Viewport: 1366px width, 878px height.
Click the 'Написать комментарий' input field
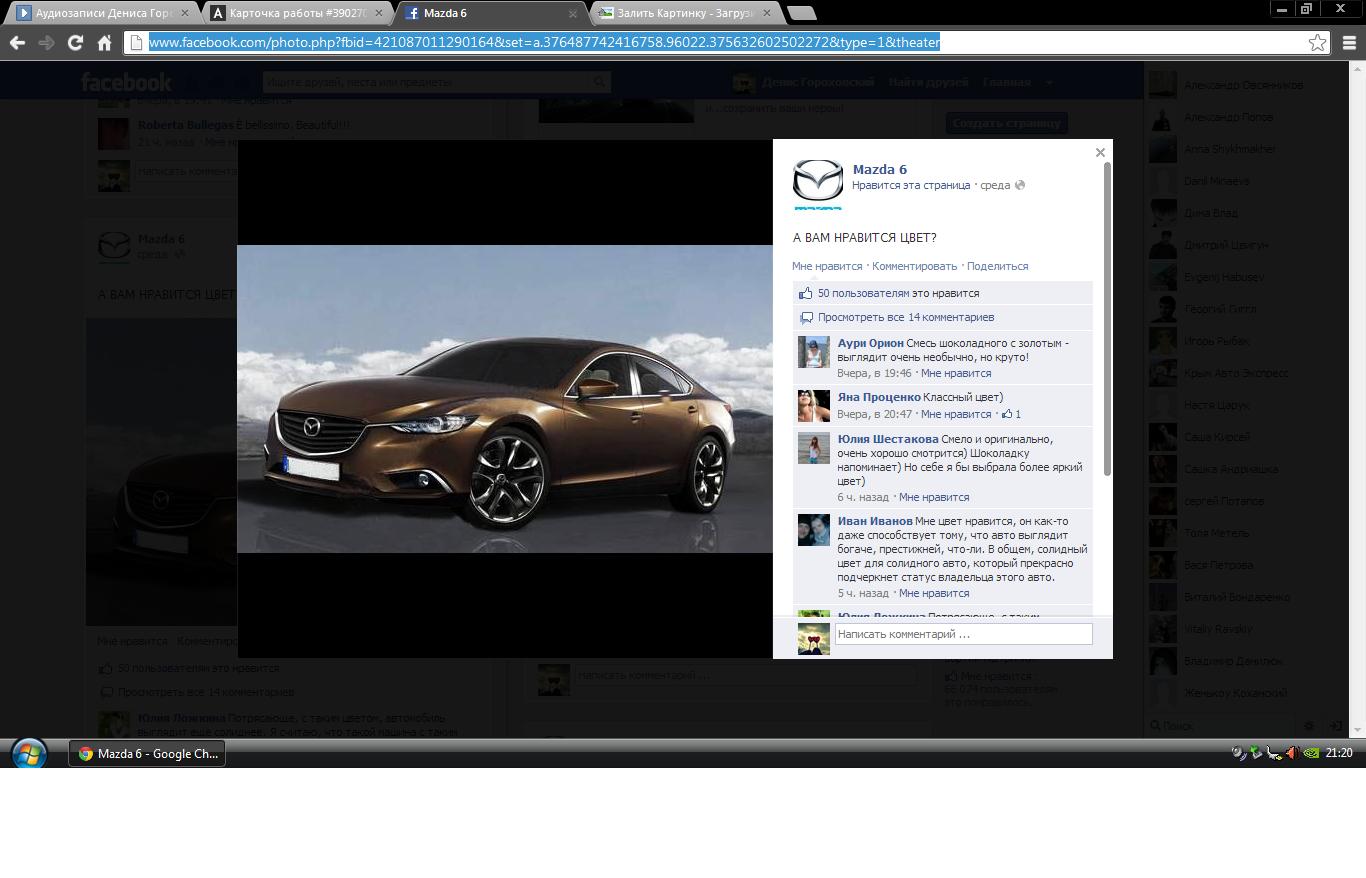(x=964, y=634)
